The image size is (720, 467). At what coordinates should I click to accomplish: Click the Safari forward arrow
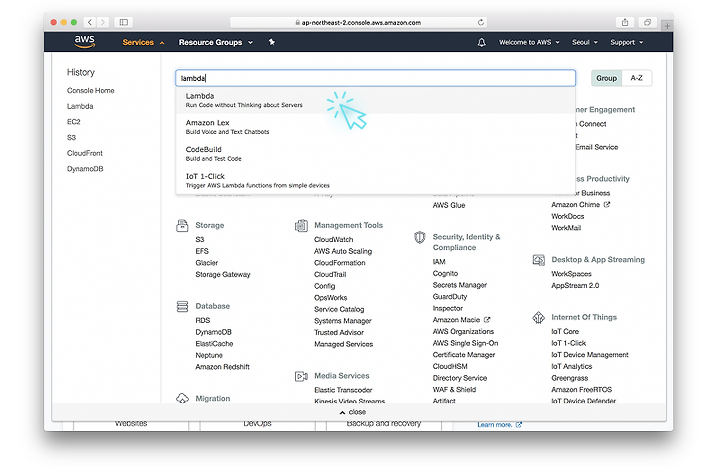[103, 22]
